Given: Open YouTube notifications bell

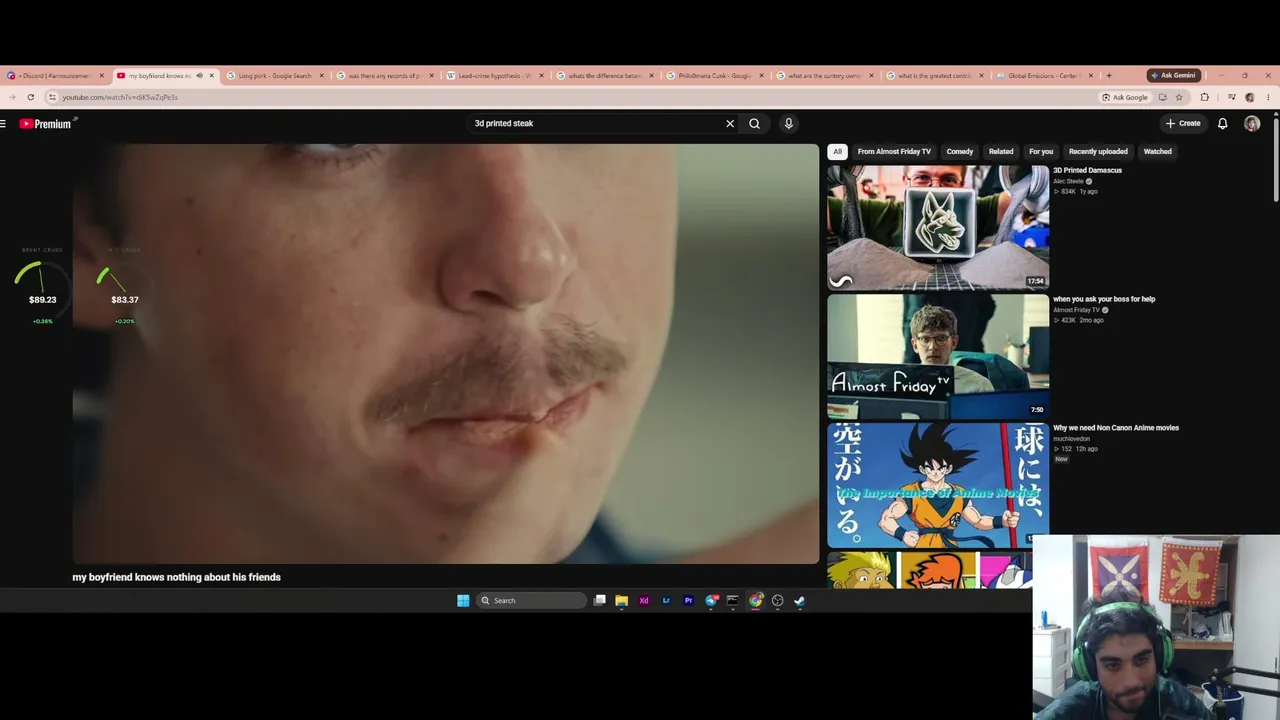Looking at the screenshot, I should pyautogui.click(x=1222, y=124).
